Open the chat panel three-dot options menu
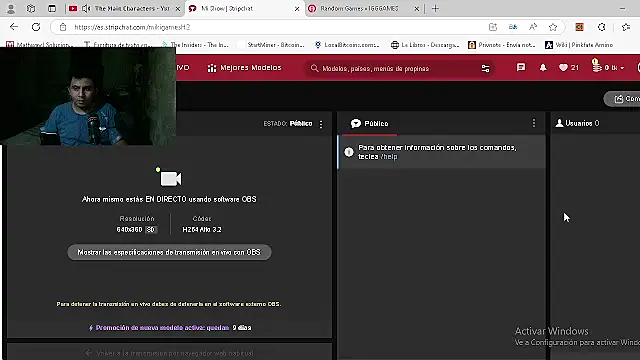 [534, 123]
